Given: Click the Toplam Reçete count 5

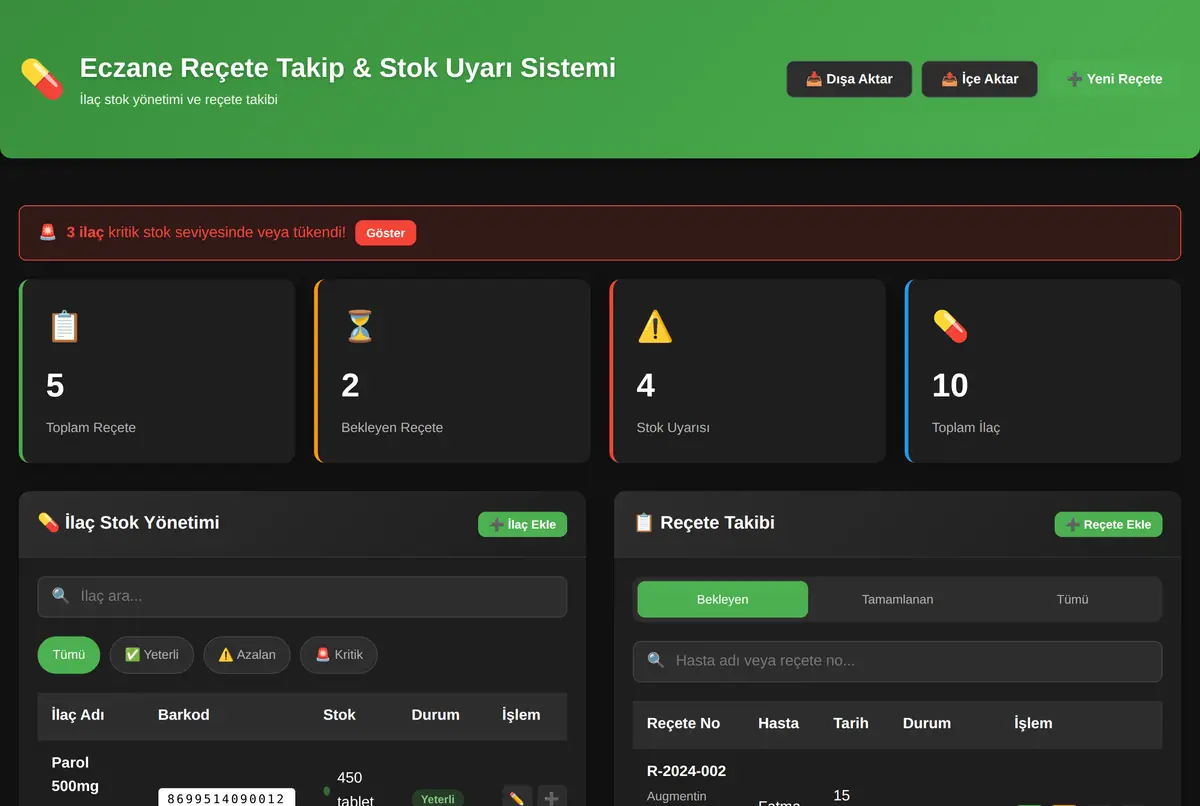Looking at the screenshot, I should click(x=55, y=385).
